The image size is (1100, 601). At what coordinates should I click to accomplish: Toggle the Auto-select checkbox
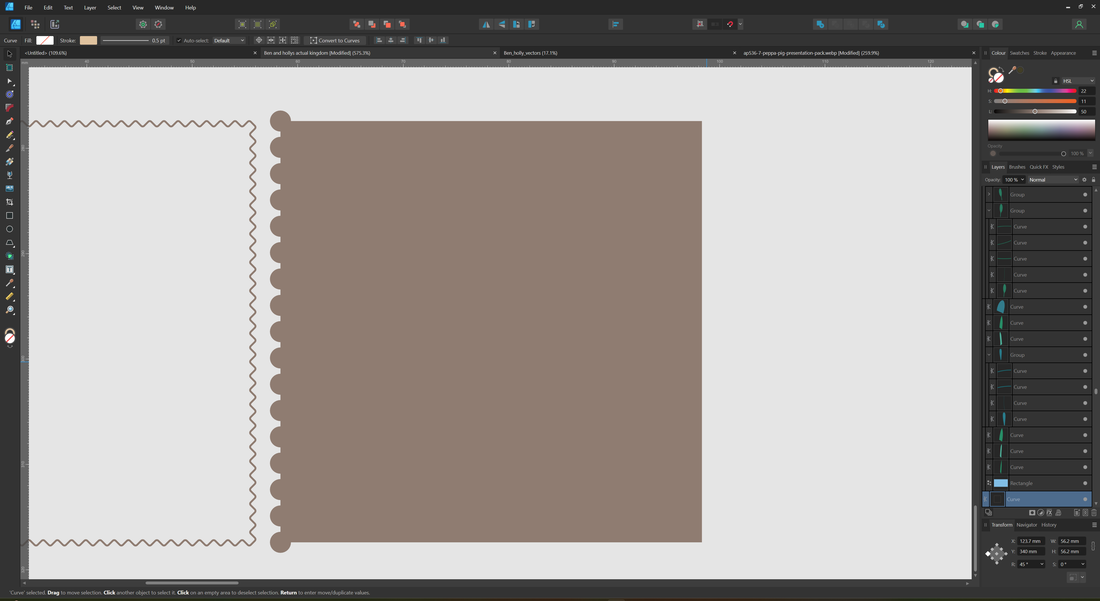179,40
